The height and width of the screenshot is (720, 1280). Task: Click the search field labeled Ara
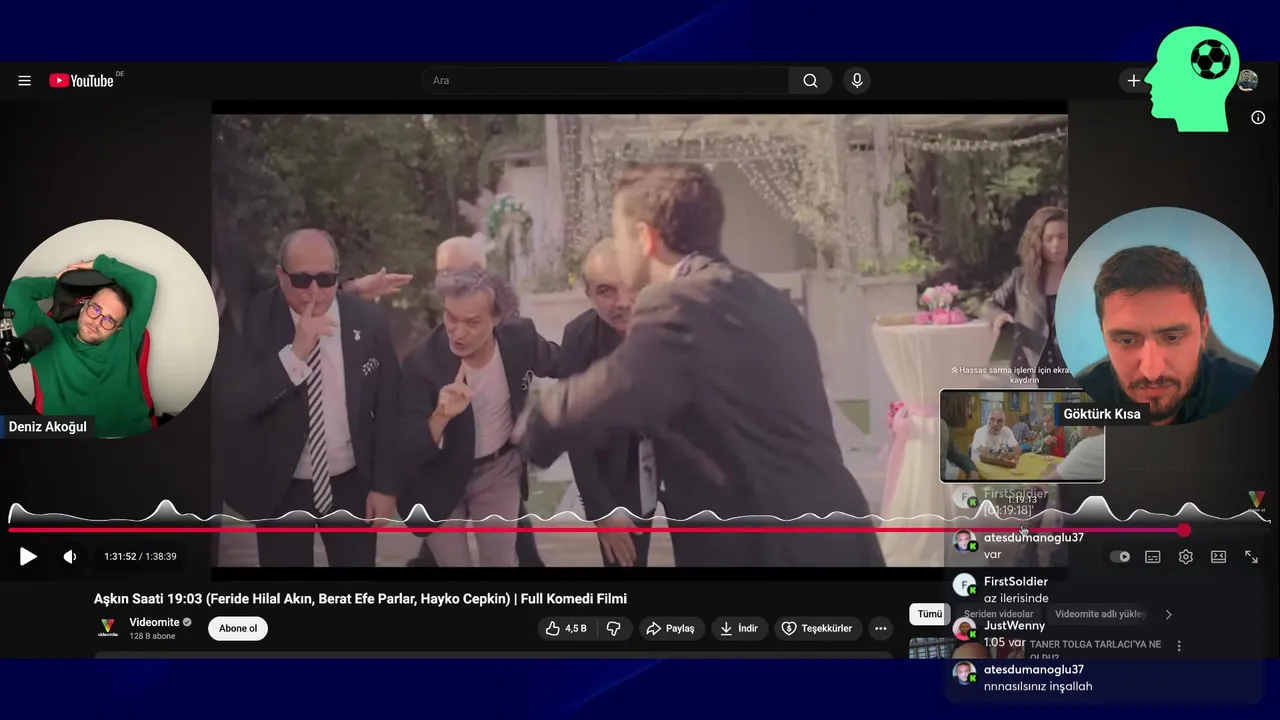[x=606, y=80]
